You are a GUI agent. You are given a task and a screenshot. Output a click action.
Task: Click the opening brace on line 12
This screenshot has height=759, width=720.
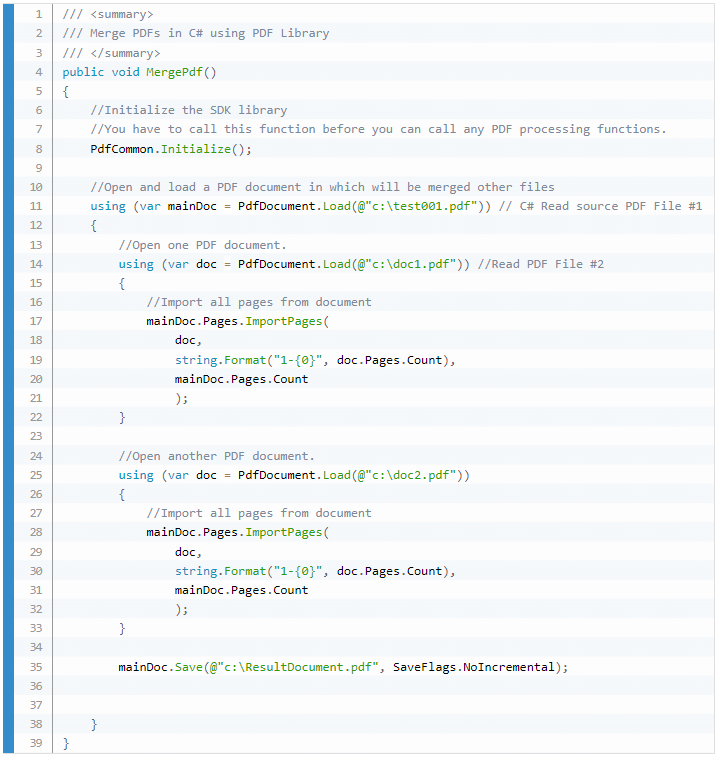(93, 226)
